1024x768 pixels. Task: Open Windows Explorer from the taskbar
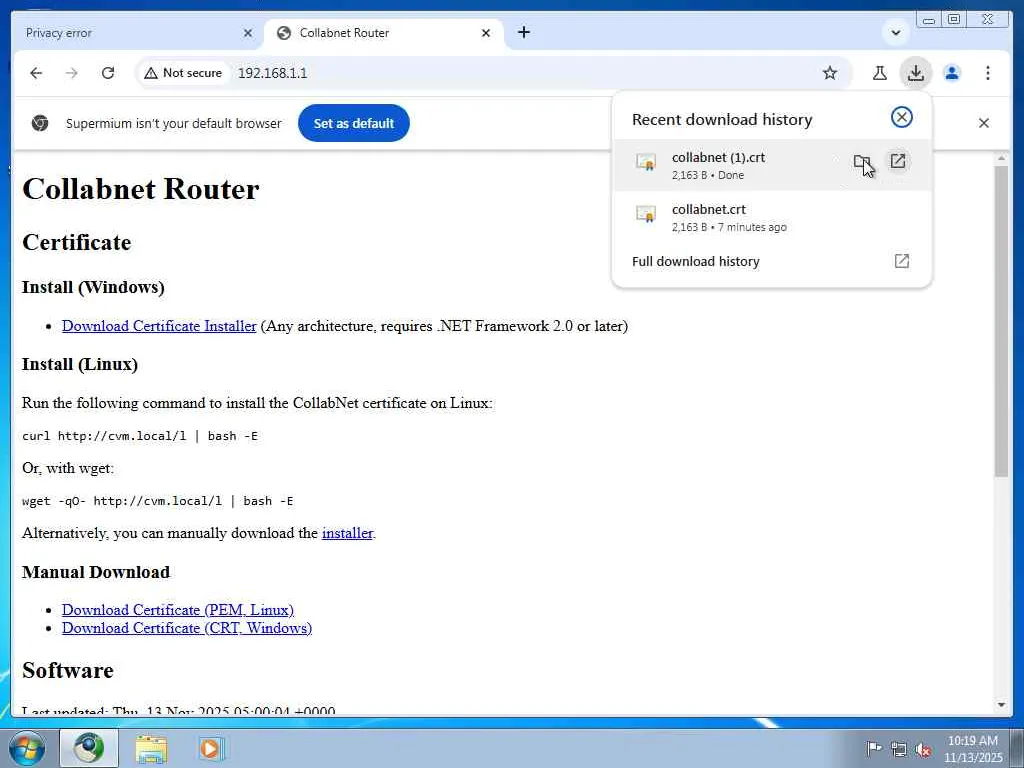coord(152,749)
